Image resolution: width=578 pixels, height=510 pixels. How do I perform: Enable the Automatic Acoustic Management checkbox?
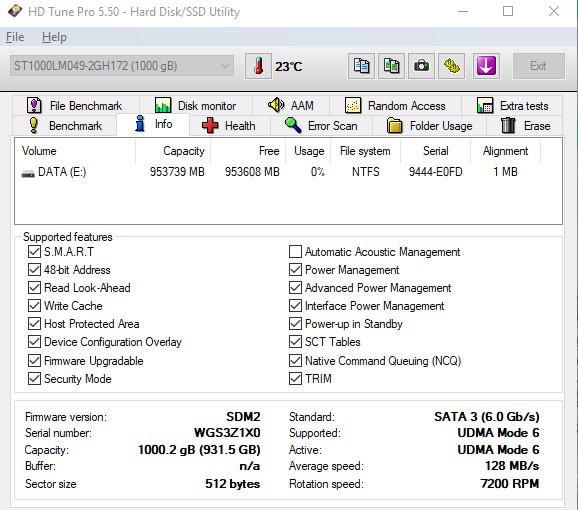[x=295, y=252]
